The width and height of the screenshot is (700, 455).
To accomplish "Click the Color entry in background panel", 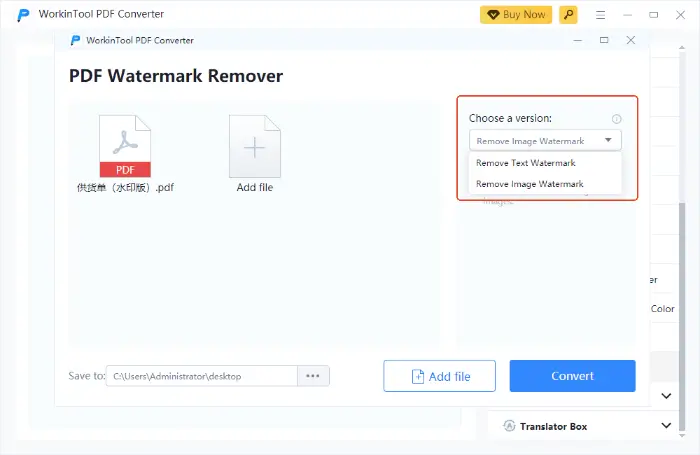I will click(x=662, y=309).
